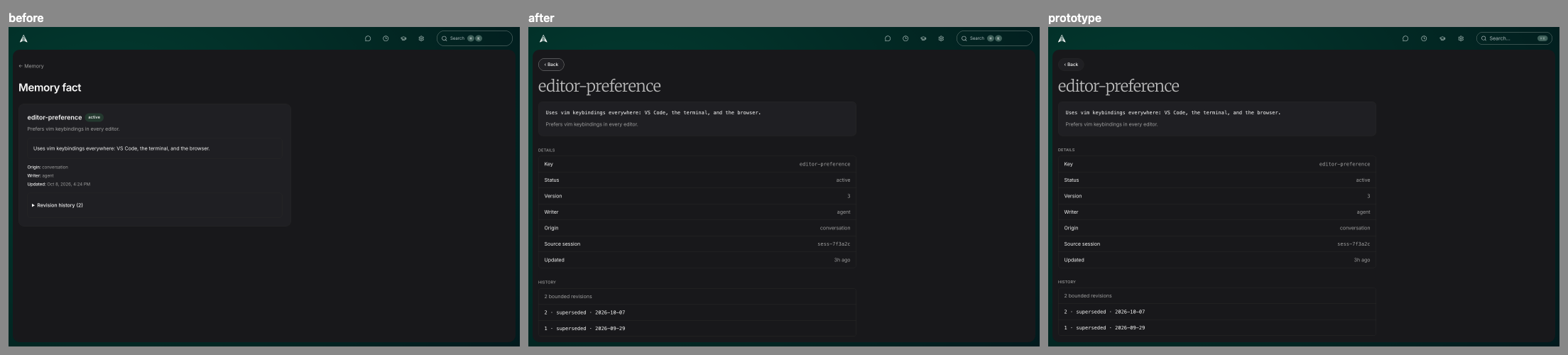Screen dimensions: 1568x355
Task: Click sess-7f3a2c value in prototype panel
Action: click(1354, 244)
